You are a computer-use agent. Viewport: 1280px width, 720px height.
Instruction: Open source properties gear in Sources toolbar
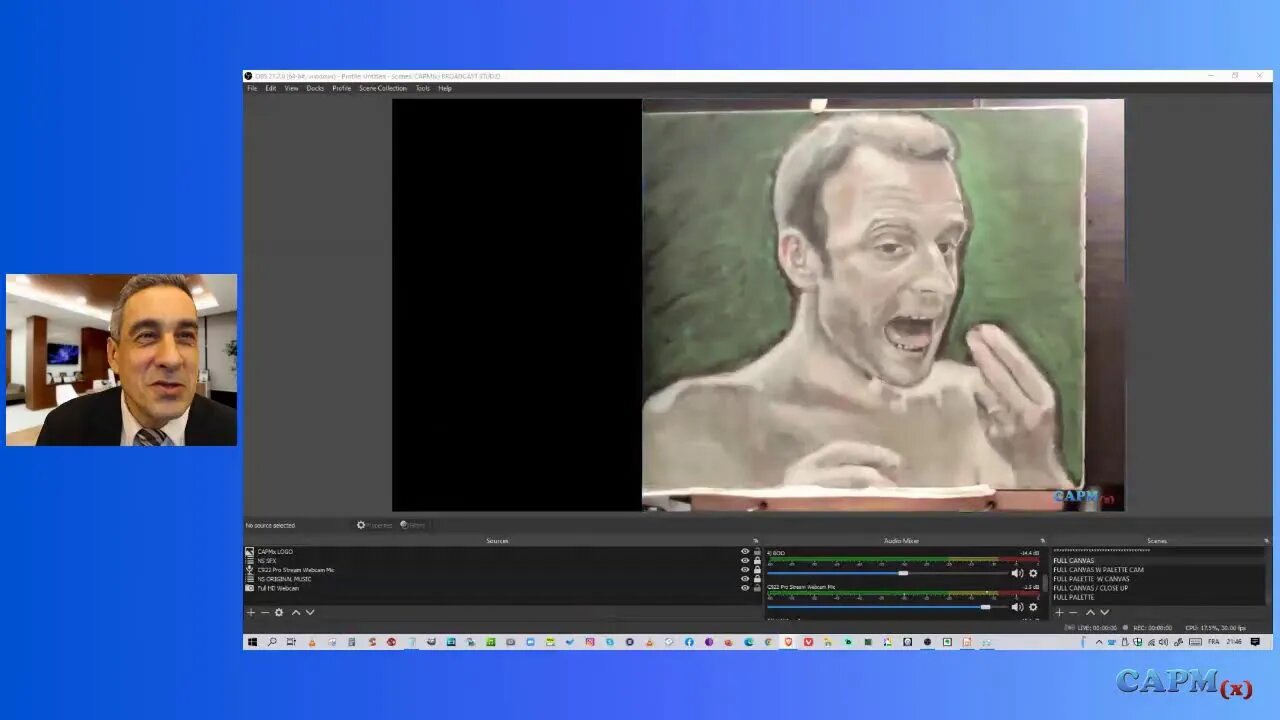pyautogui.click(x=279, y=612)
